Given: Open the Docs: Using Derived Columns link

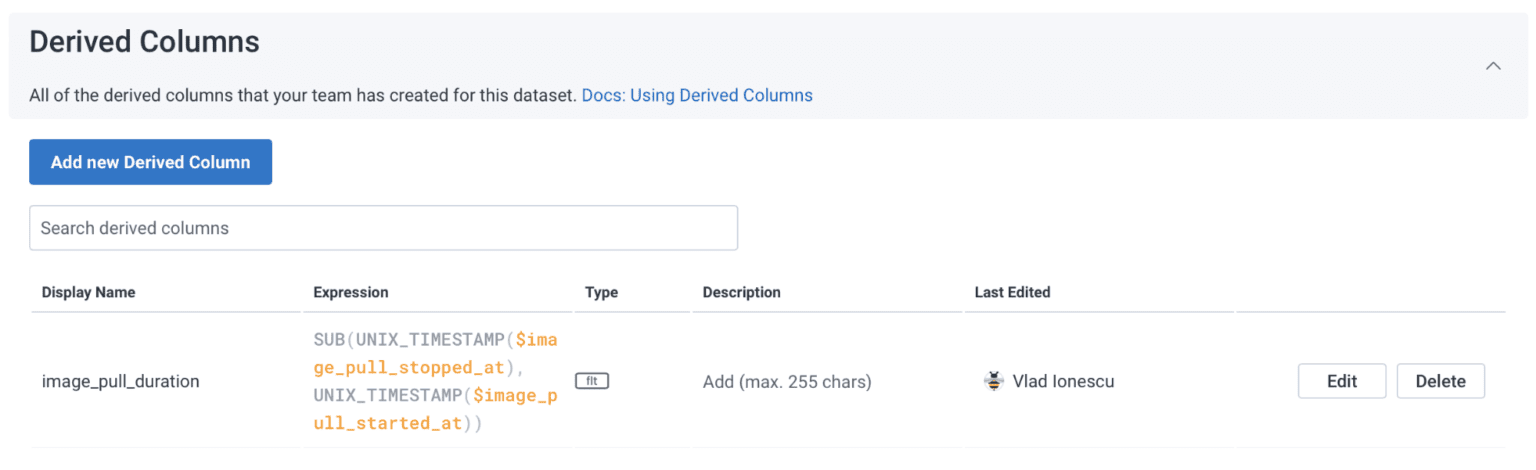Looking at the screenshot, I should (x=697, y=96).
